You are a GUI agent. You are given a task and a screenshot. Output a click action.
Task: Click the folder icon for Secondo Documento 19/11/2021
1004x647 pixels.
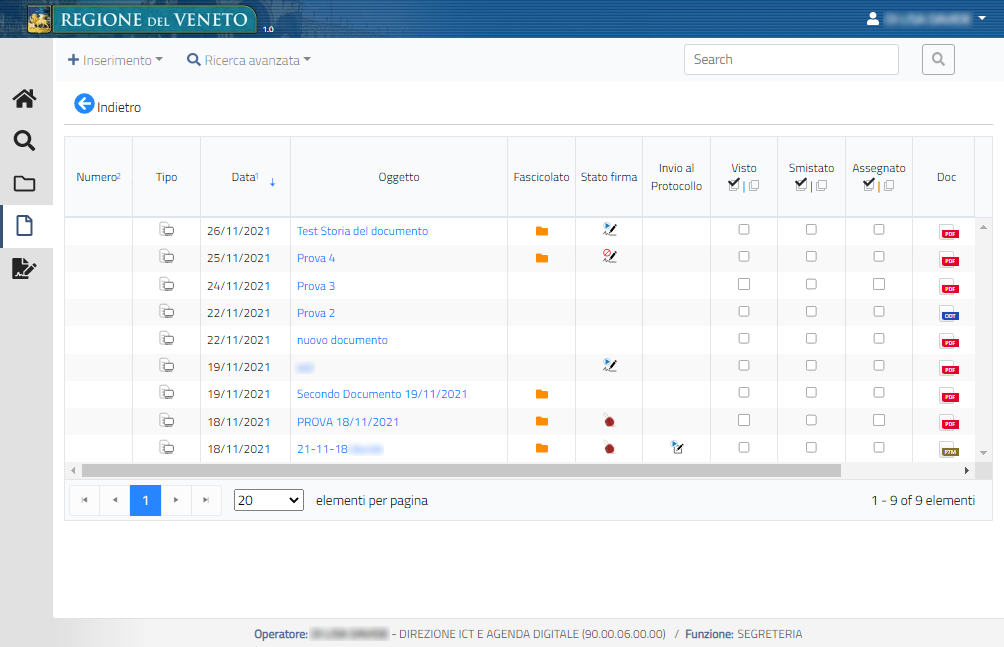542,394
